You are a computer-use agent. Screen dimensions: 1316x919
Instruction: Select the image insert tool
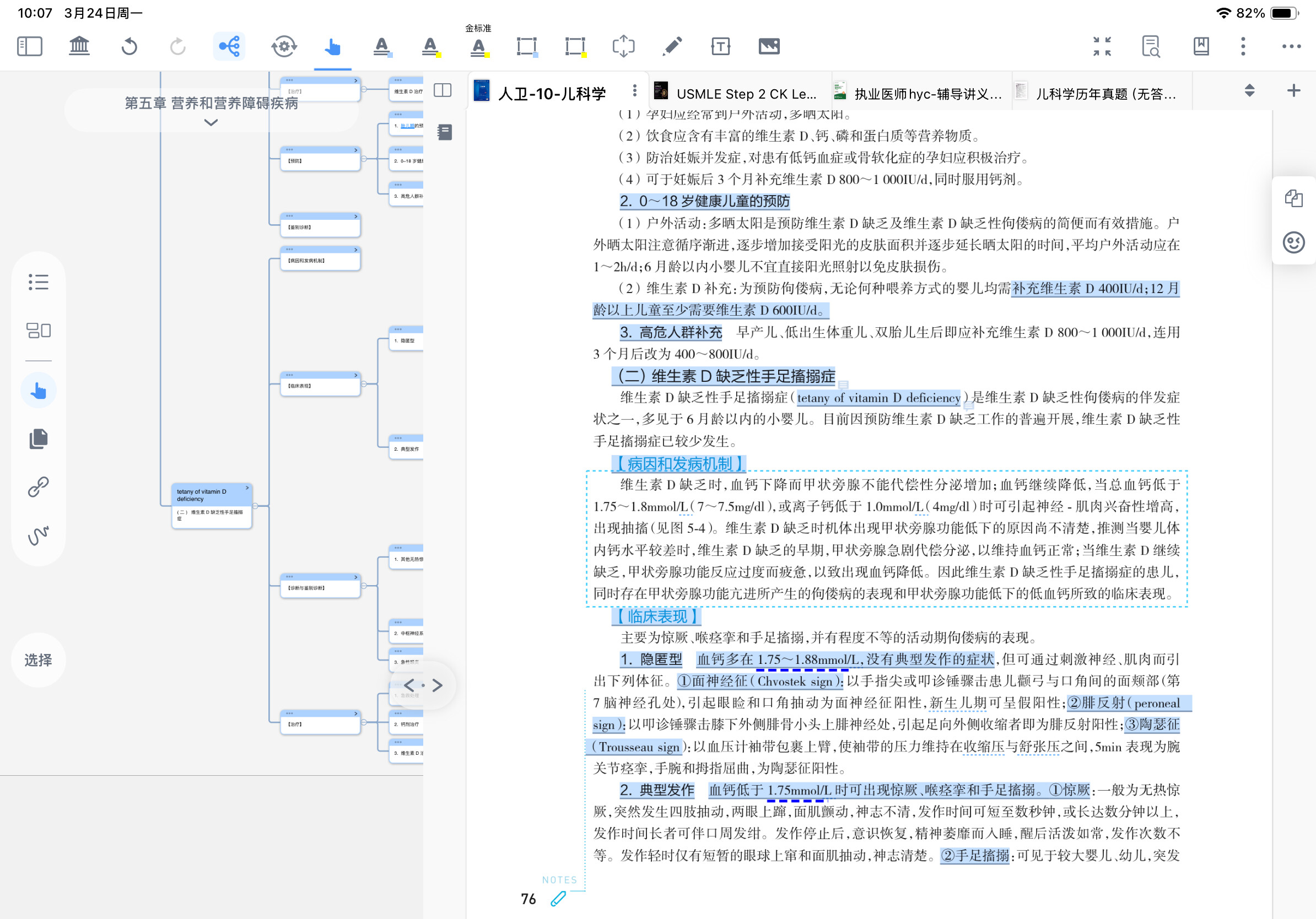769,46
